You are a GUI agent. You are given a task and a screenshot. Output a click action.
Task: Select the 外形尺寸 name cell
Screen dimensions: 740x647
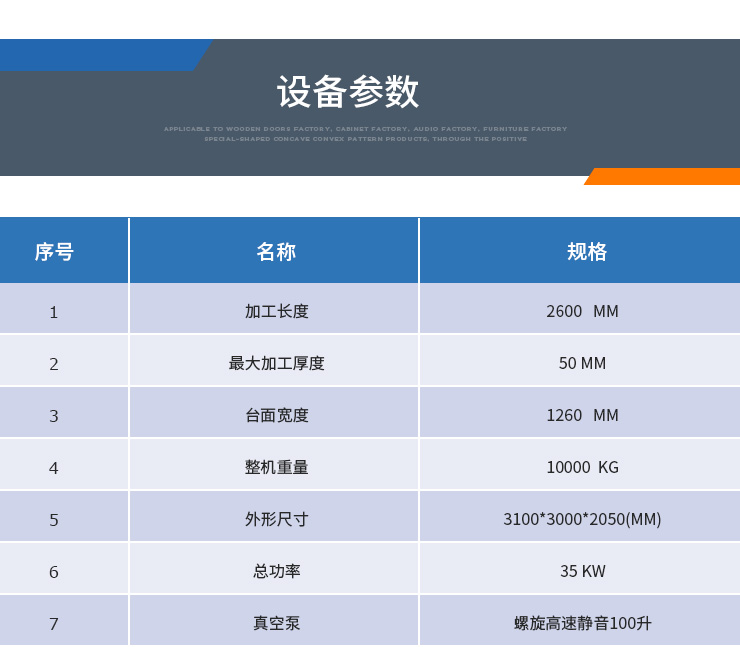tap(276, 519)
